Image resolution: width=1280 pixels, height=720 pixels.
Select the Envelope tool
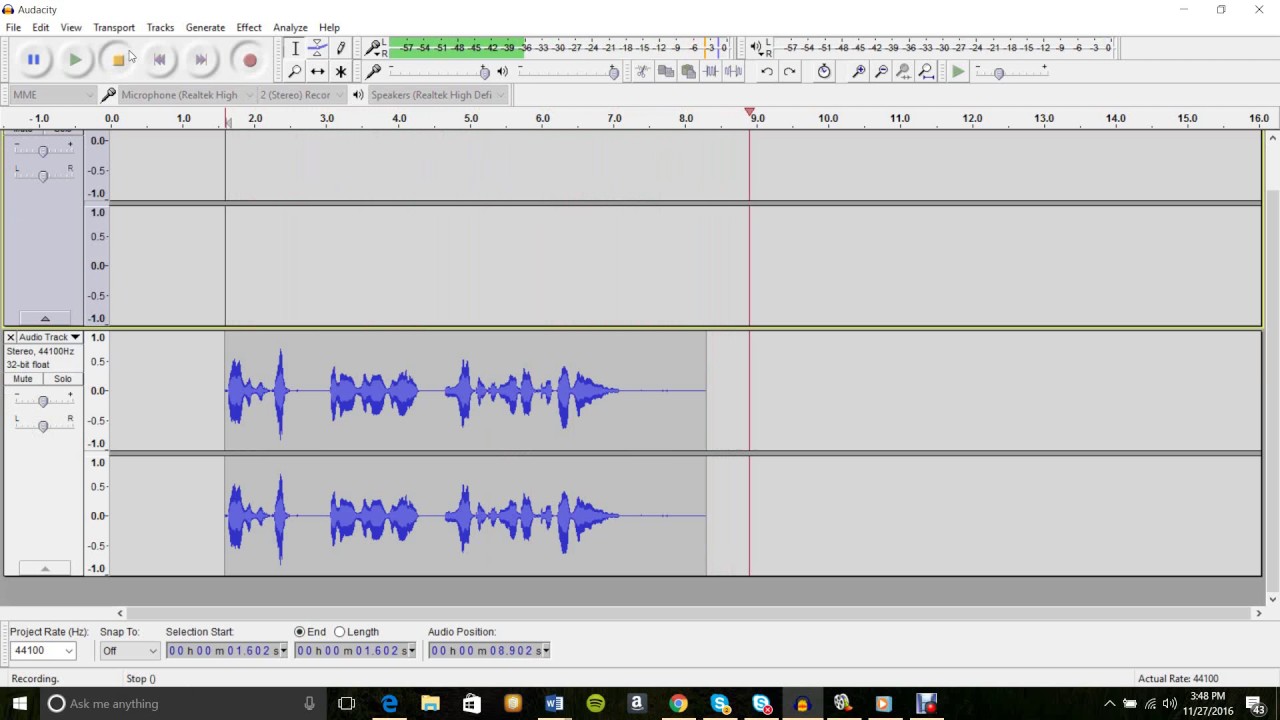pos(317,48)
